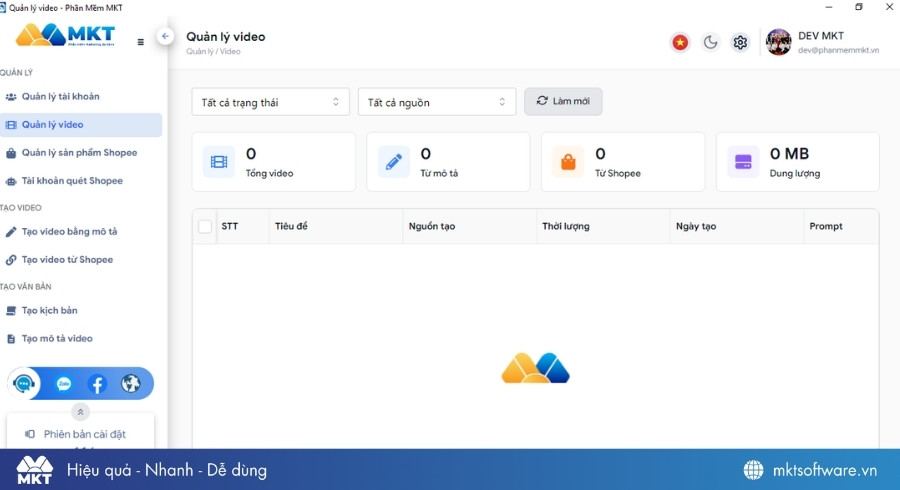Expand Tất cả trạng thái dropdown
This screenshot has height=490, width=900.
270,102
